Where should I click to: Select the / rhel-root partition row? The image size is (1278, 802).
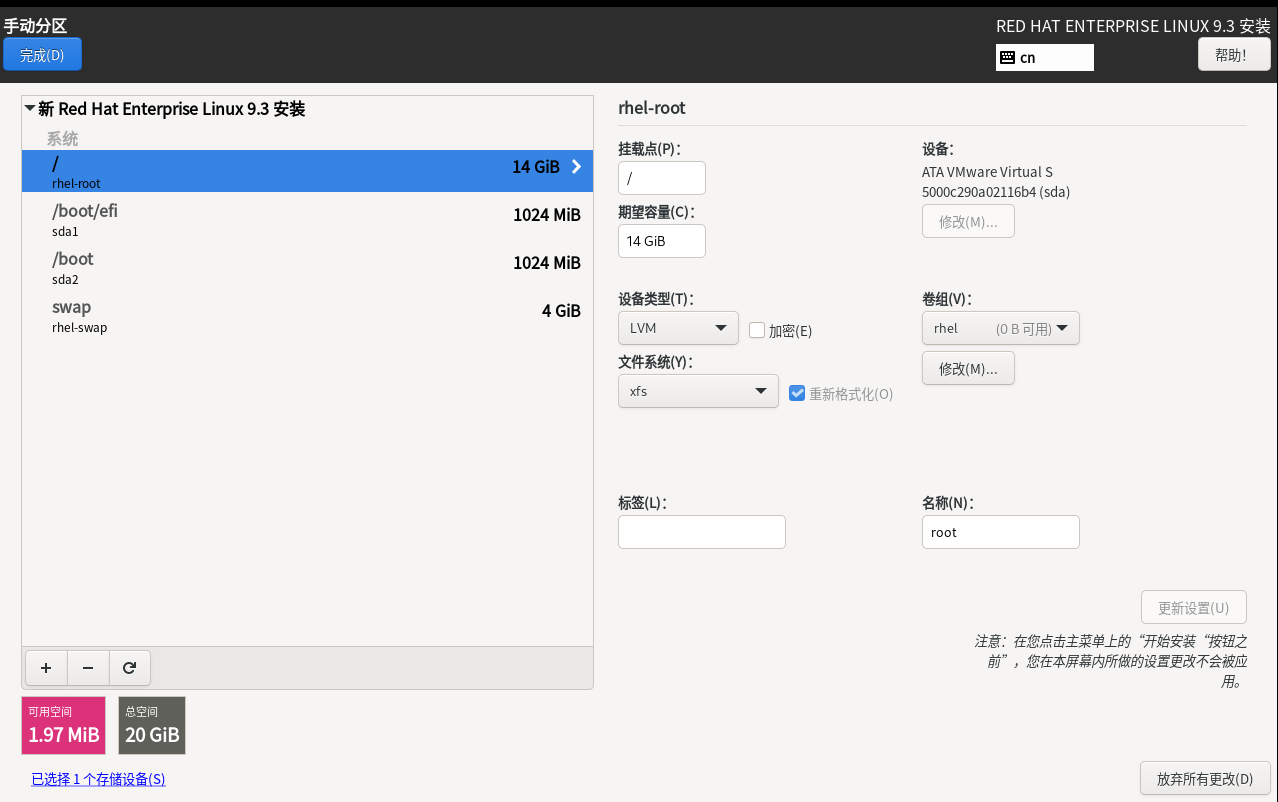(307, 171)
